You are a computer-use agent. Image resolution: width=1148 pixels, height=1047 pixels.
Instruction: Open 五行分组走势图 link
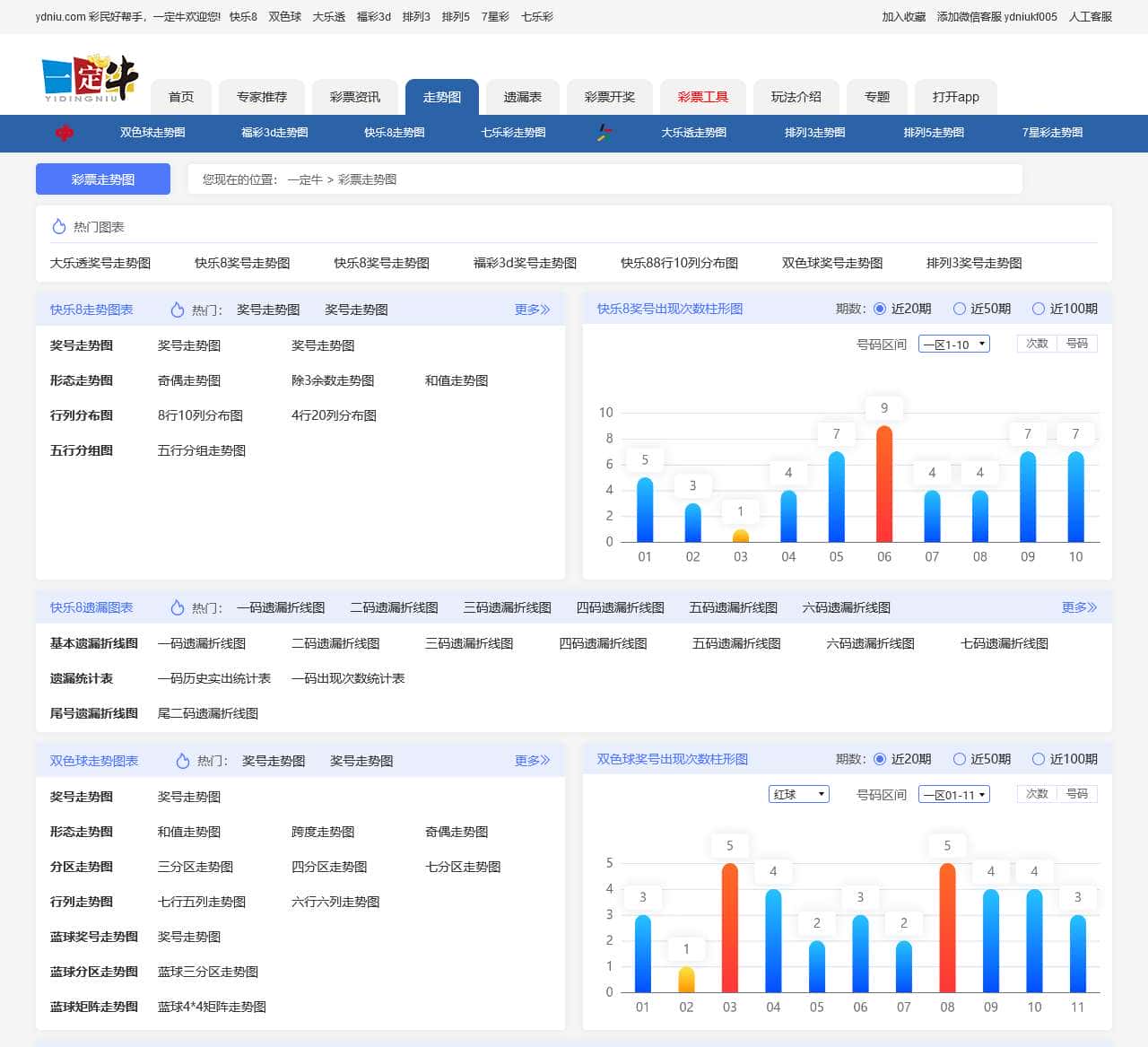202,450
